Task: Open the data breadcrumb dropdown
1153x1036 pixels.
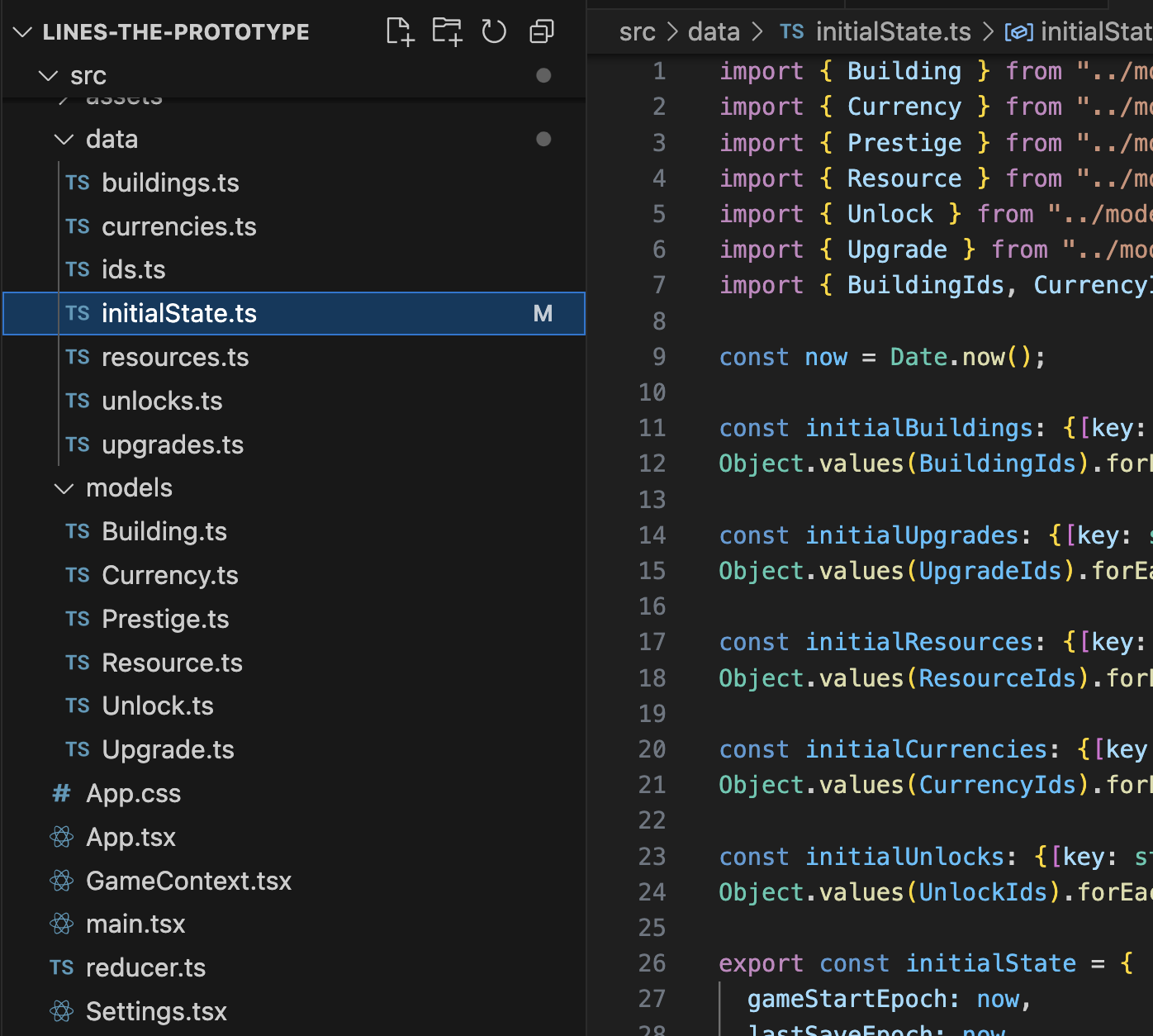Action: point(714,31)
